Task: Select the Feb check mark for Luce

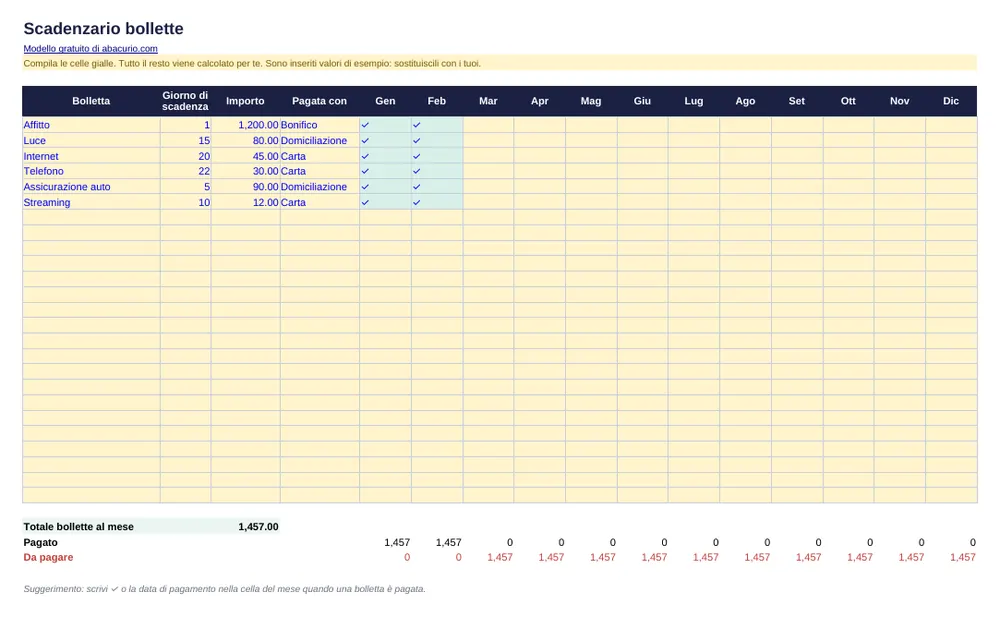Action: pos(416,140)
